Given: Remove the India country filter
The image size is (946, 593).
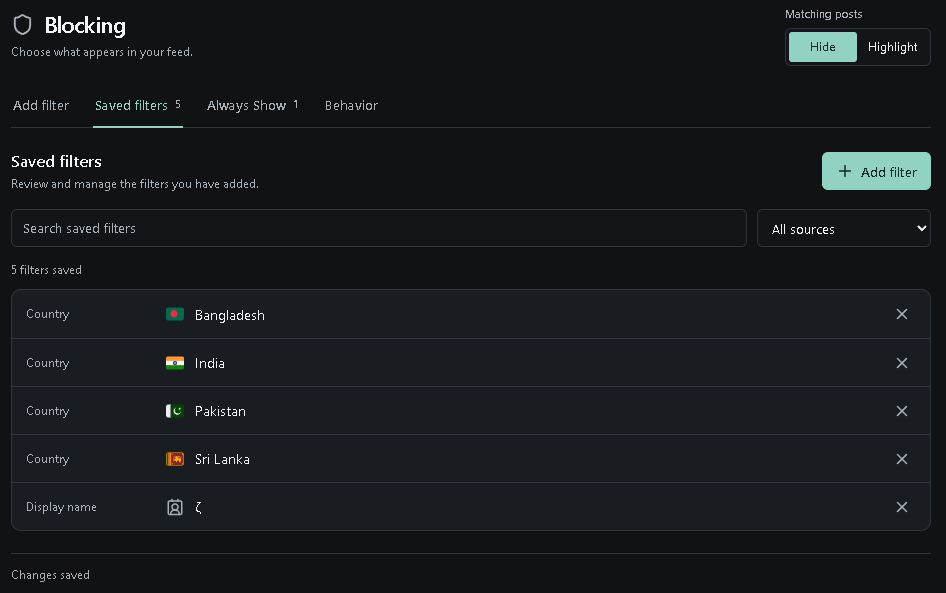Looking at the screenshot, I should (x=901, y=363).
